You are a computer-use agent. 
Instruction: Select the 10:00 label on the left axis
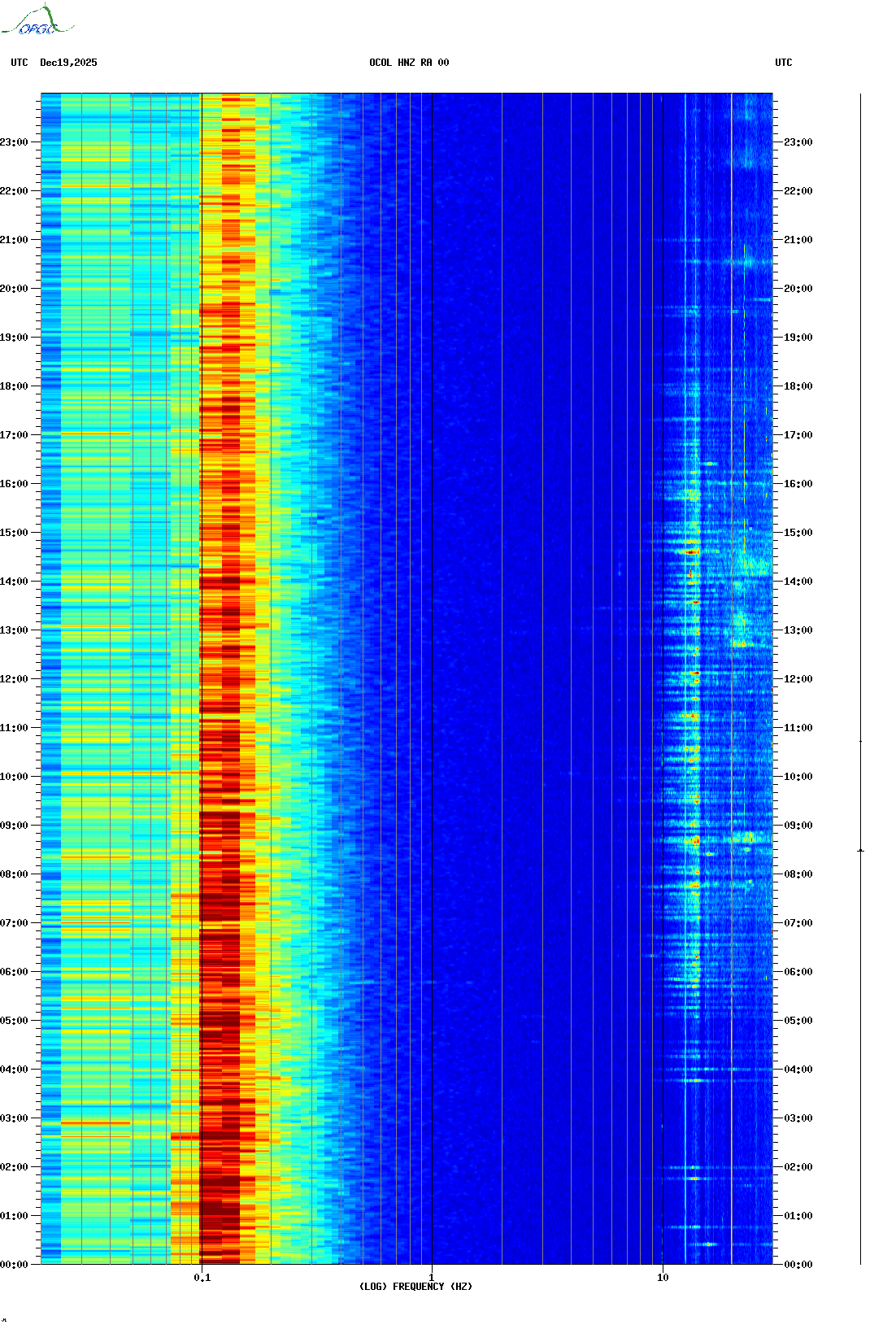click(x=14, y=777)
